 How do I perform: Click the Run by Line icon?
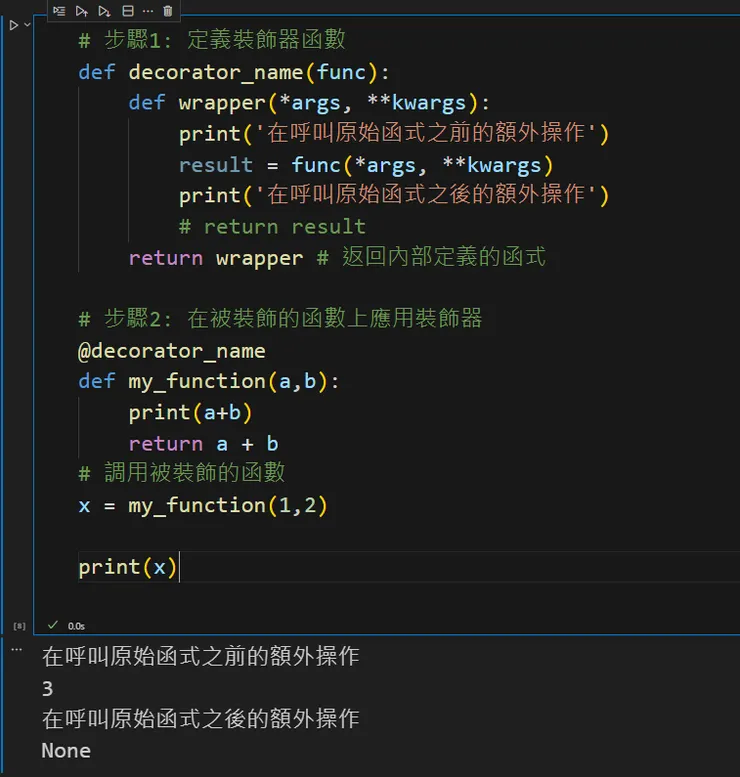[59, 11]
